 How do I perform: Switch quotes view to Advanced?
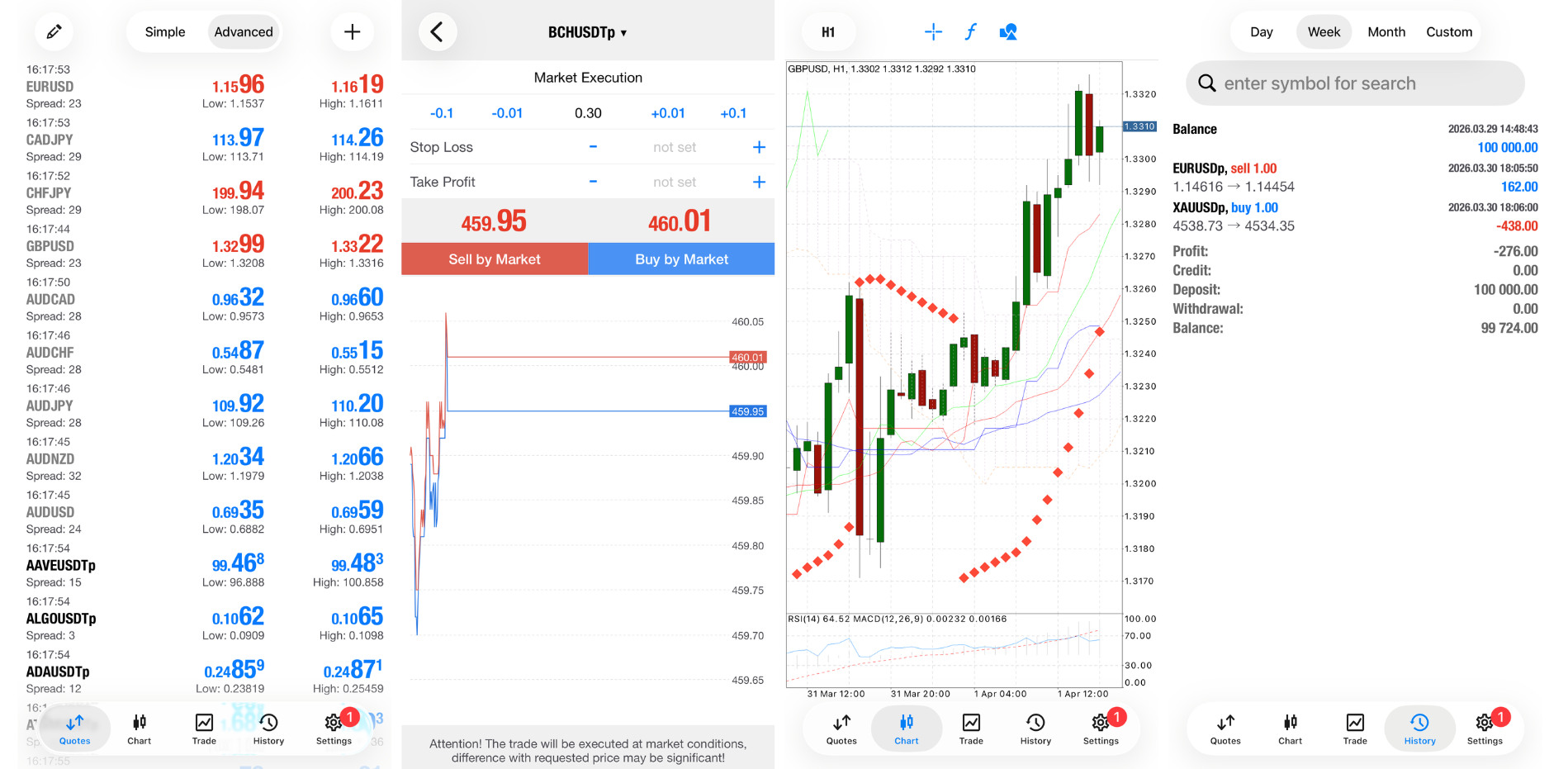point(244,31)
